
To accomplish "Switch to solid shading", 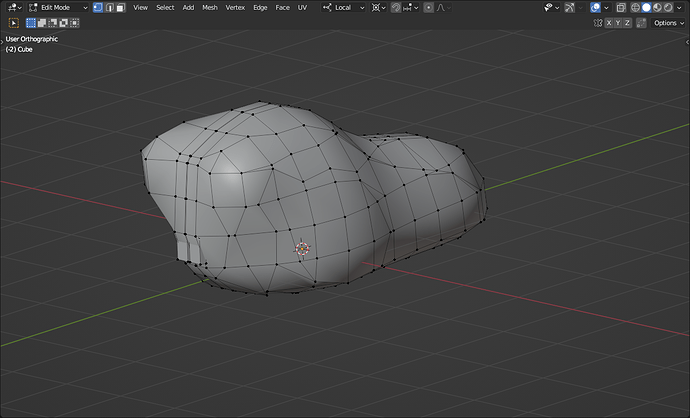I will [646, 7].
